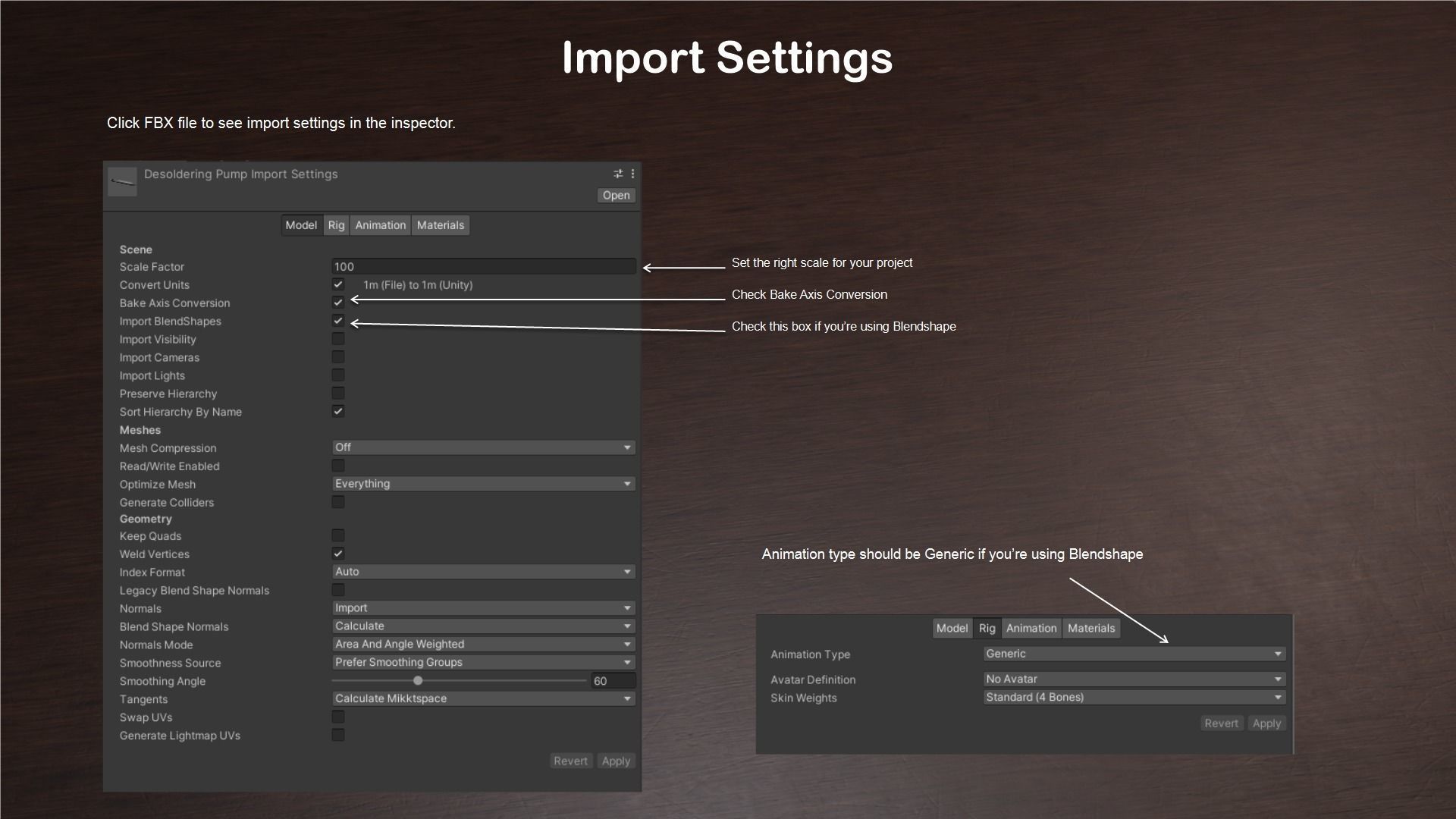The width and height of the screenshot is (1456, 819).
Task: Click the Smoothing Angle slider handle
Action: (418, 681)
